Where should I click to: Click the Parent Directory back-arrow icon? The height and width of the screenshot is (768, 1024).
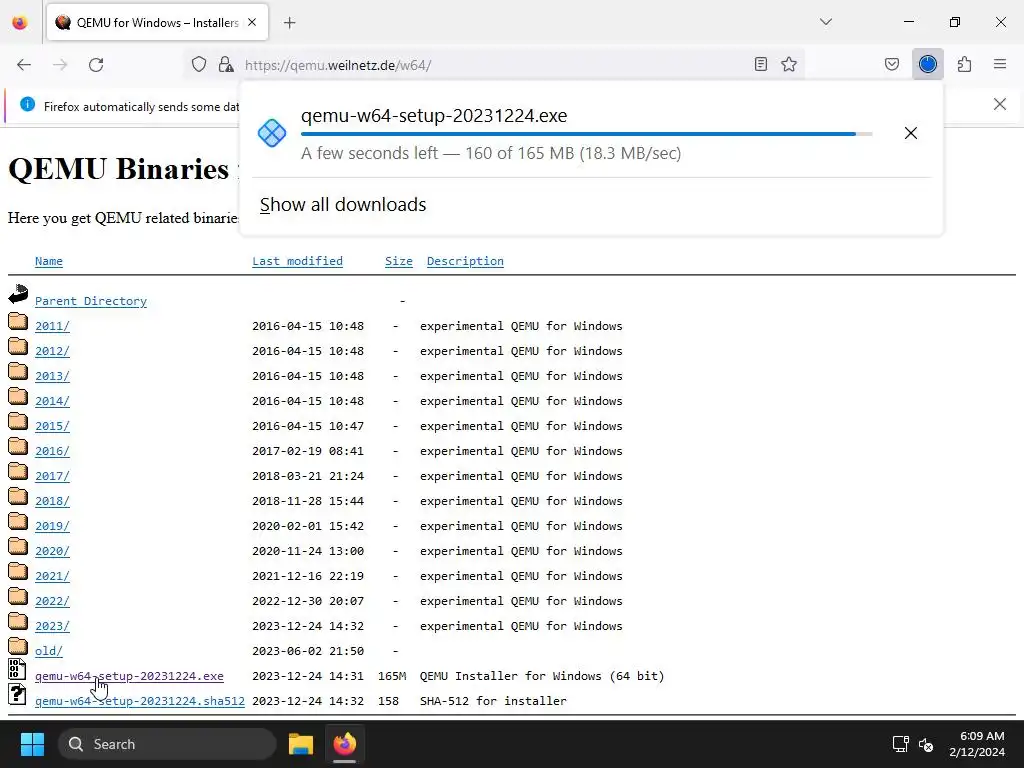(x=18, y=294)
